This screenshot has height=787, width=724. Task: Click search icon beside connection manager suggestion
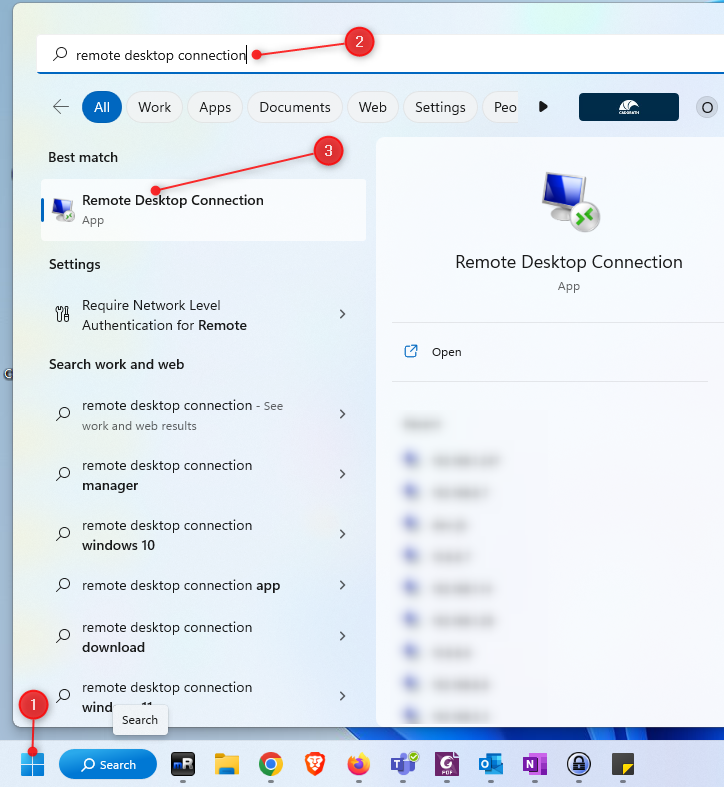[63, 474]
